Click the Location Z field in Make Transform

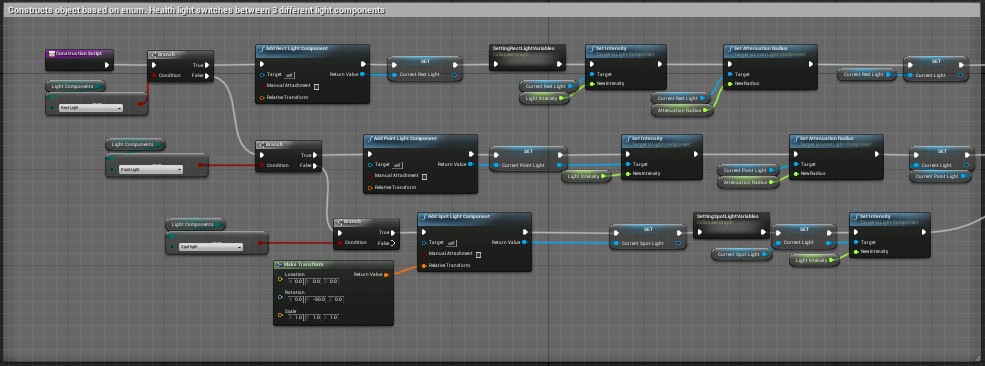pos(331,281)
